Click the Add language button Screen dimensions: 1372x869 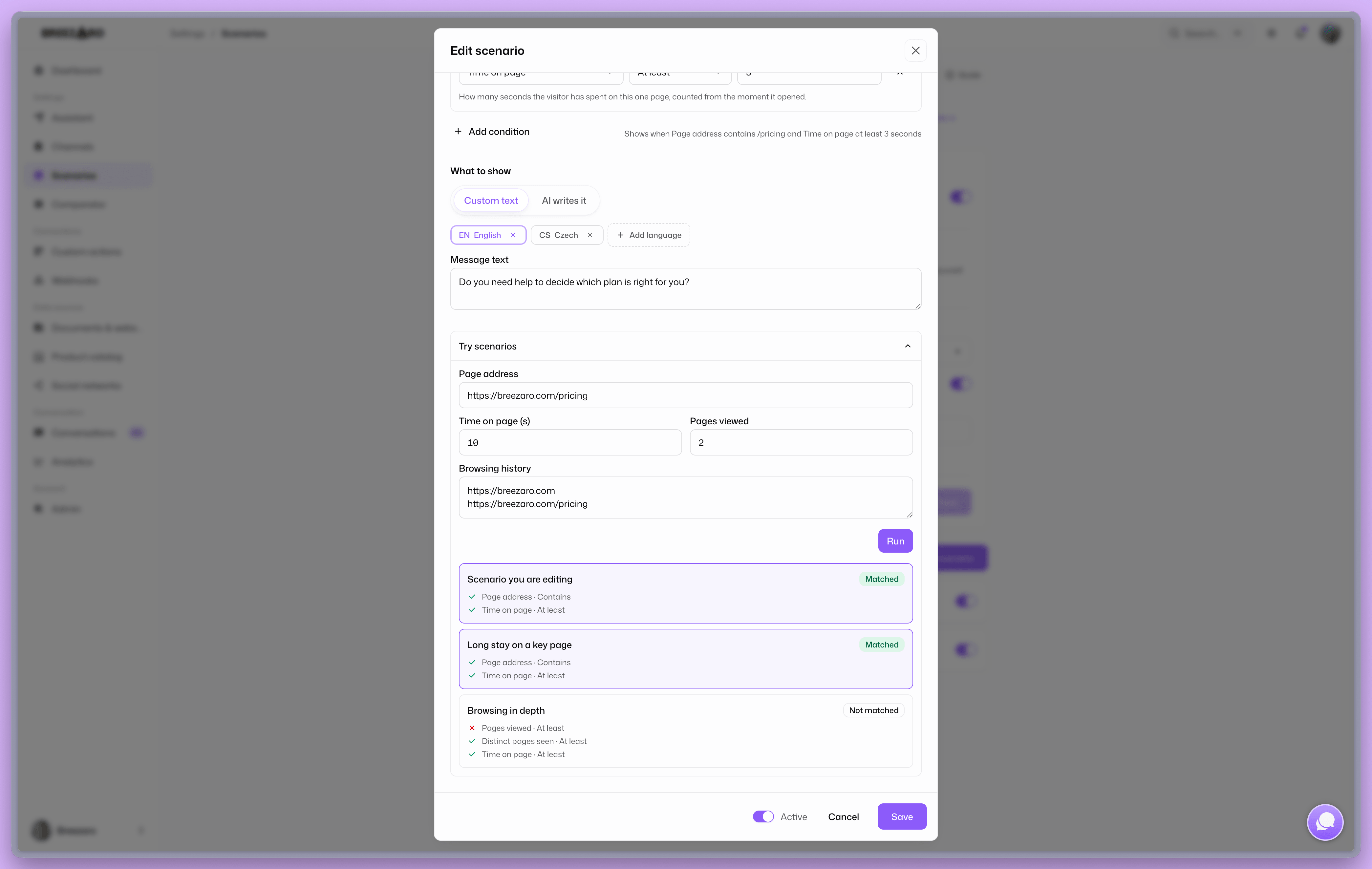pos(648,235)
